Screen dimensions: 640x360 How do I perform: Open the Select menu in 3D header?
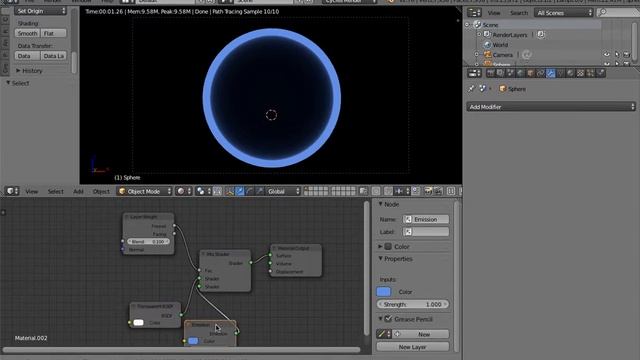pos(56,191)
